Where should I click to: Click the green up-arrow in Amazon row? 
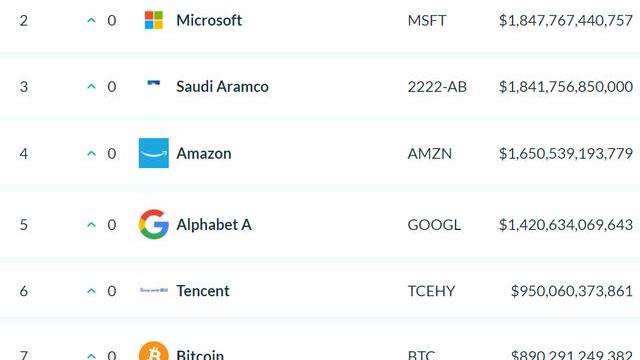coord(91,153)
